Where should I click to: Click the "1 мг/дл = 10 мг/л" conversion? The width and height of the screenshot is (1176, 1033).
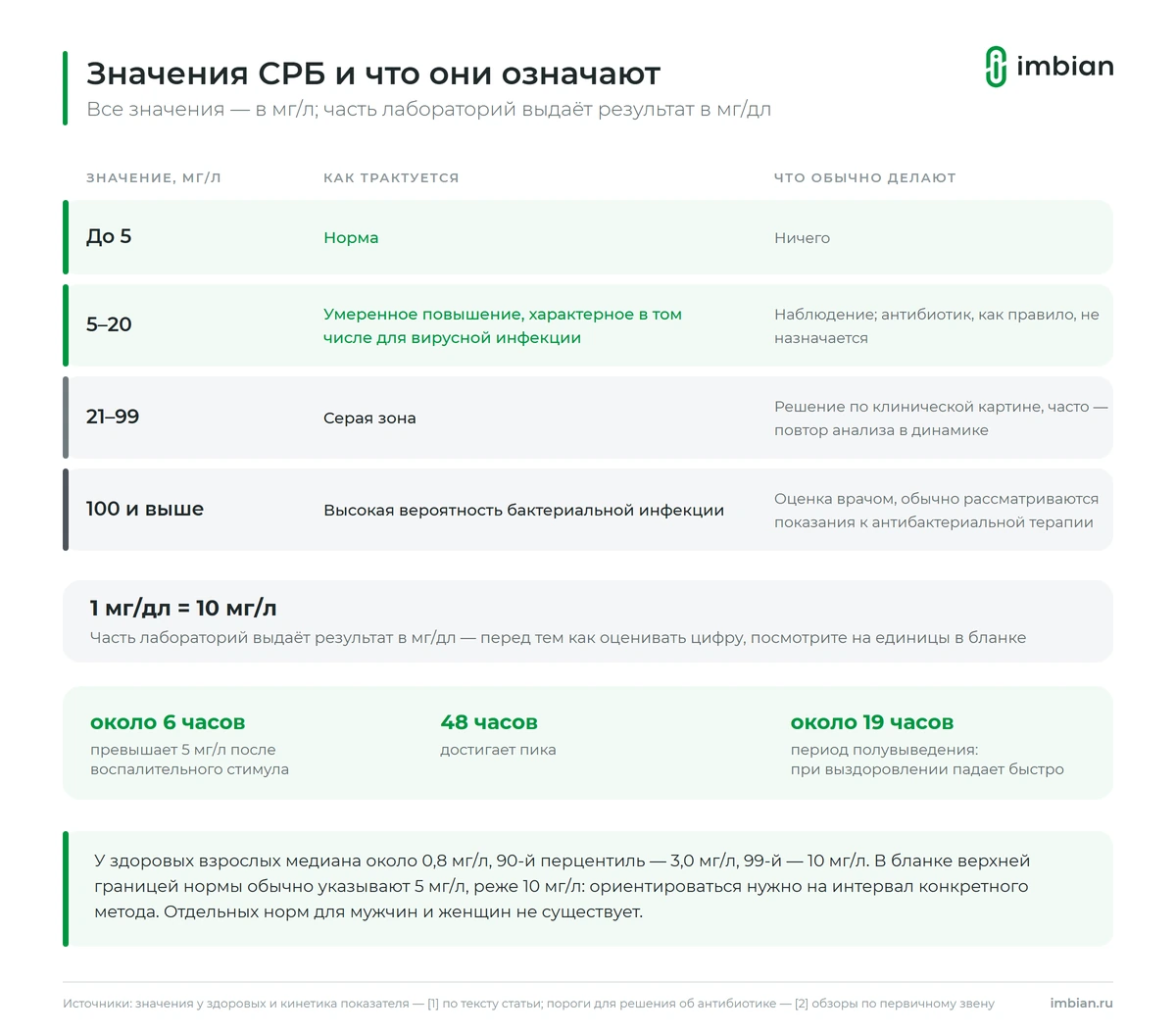pos(183,608)
